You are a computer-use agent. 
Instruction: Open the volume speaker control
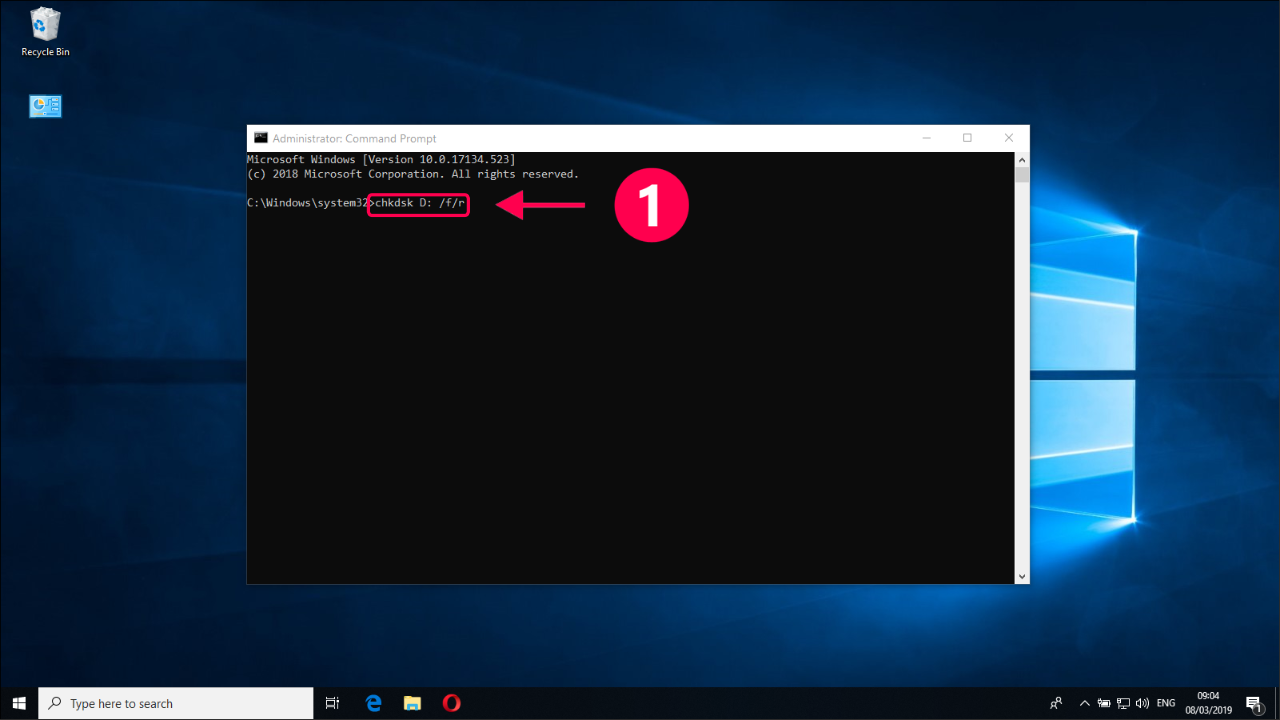(1141, 703)
